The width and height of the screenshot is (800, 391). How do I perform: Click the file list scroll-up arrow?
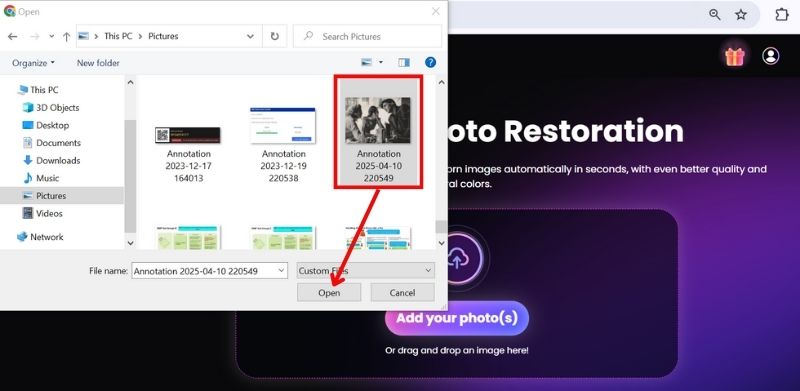click(441, 82)
